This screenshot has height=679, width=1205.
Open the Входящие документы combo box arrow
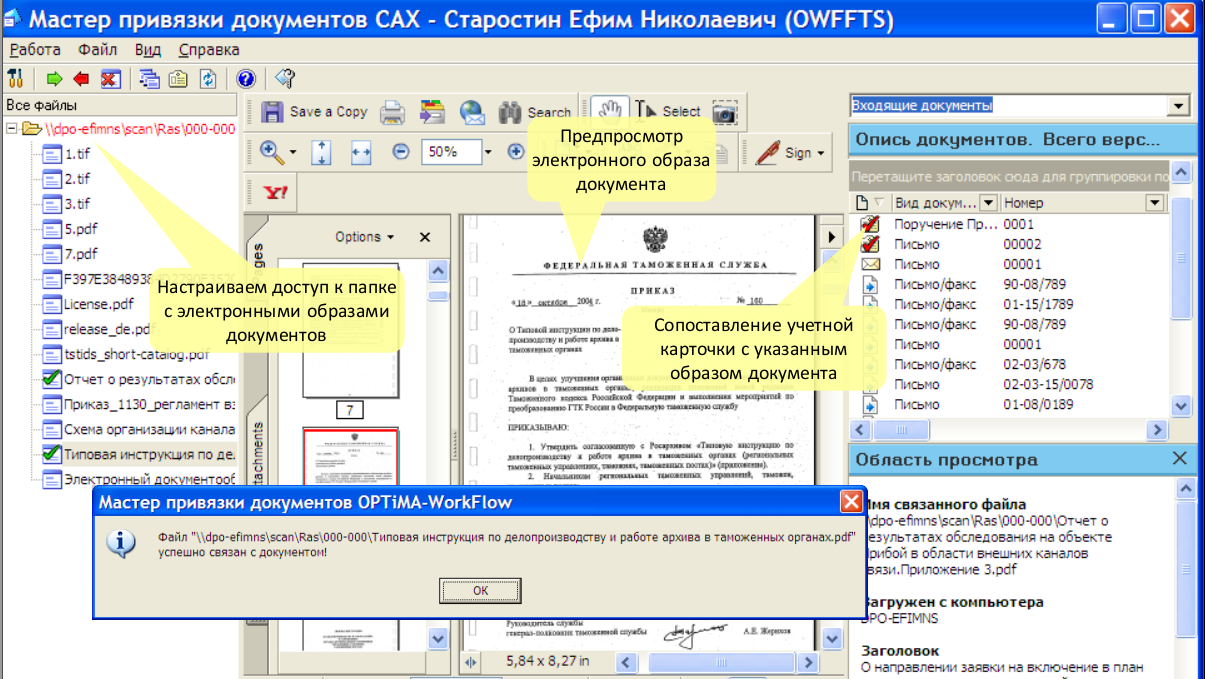click(1179, 106)
